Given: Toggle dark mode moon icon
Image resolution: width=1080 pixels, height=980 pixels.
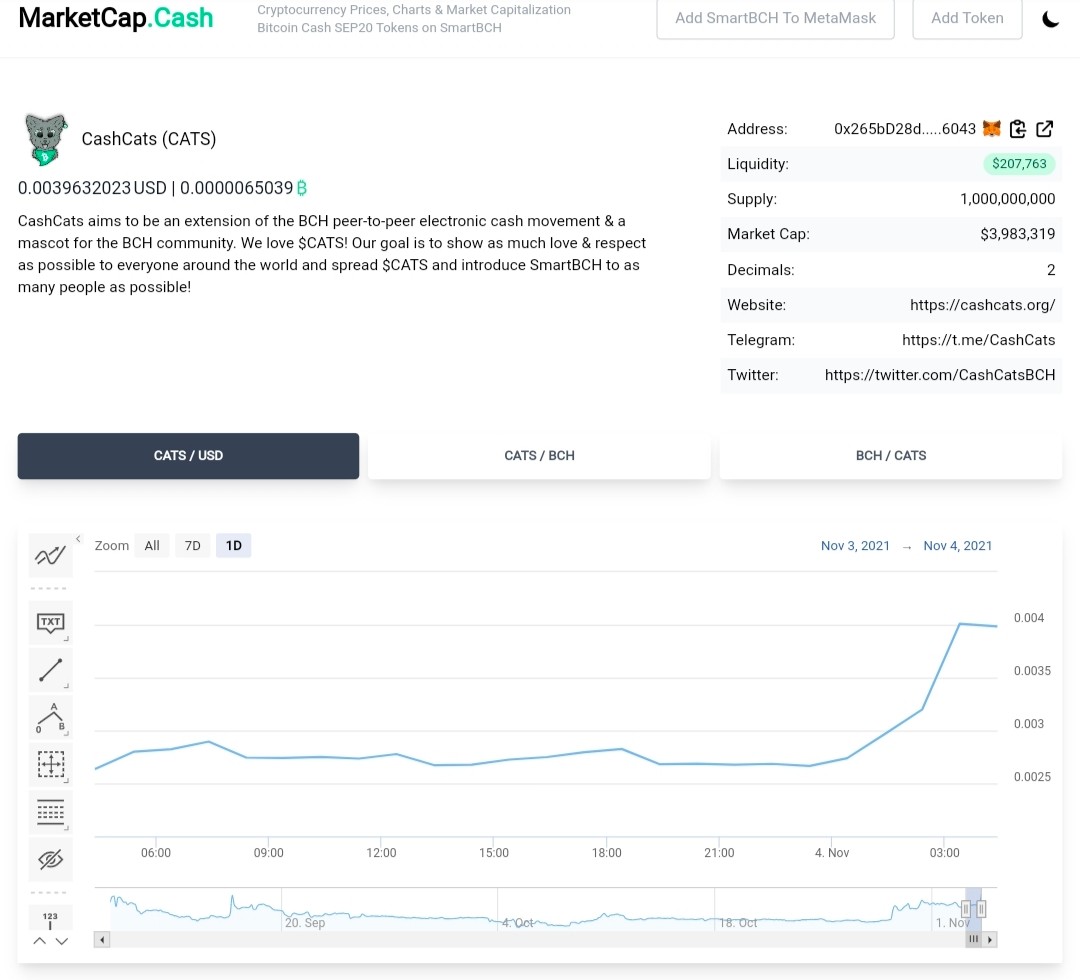Looking at the screenshot, I should pos(1050,19).
